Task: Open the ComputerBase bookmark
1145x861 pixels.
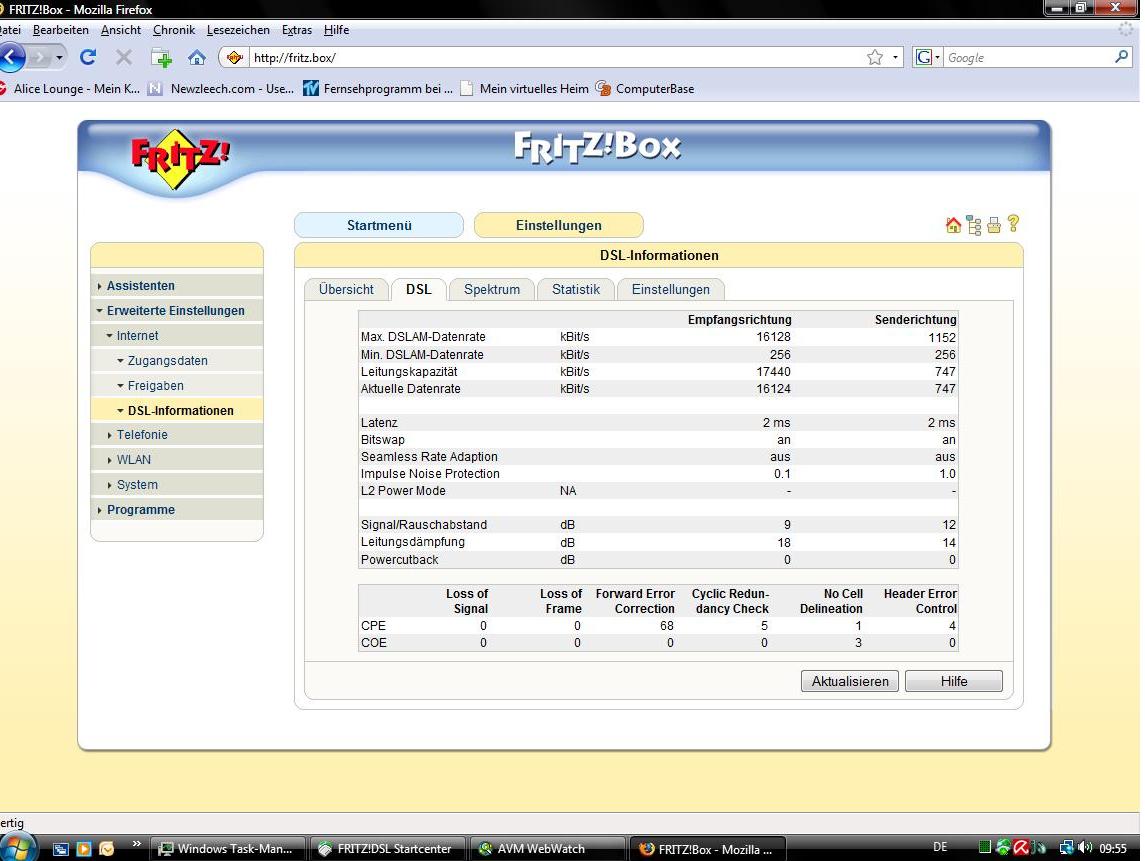Action: [x=645, y=88]
